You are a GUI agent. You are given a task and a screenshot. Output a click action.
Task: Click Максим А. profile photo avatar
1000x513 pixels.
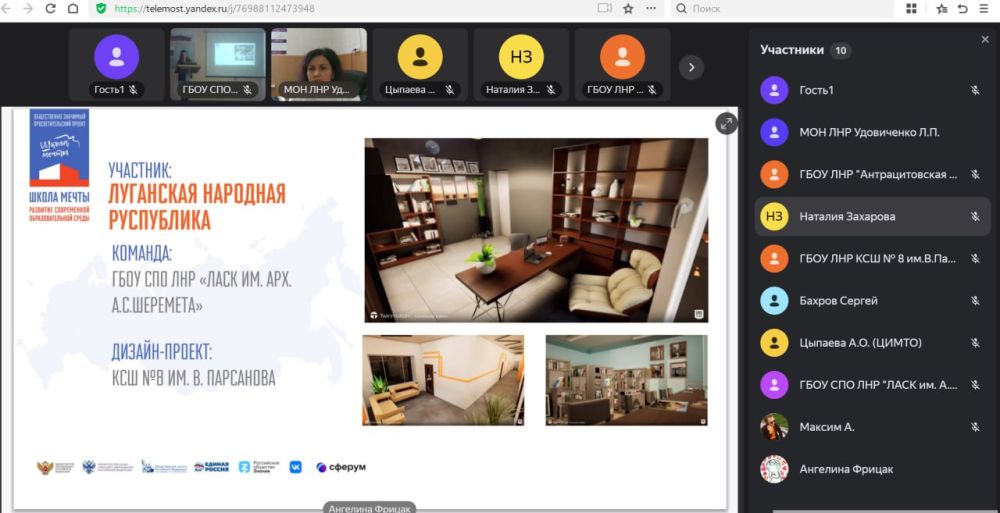pyautogui.click(x=774, y=427)
